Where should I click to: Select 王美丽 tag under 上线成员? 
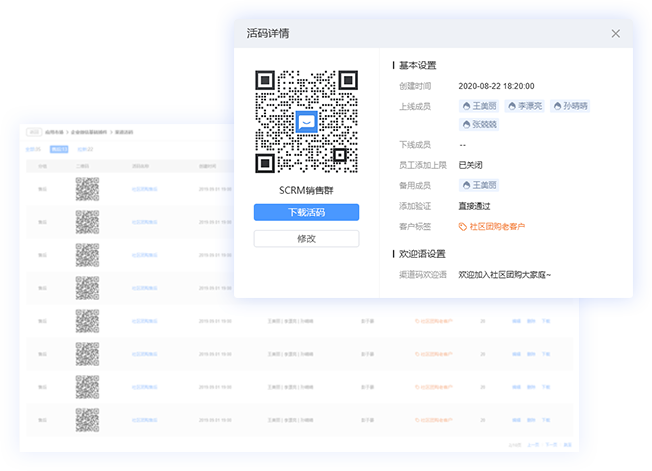point(479,106)
